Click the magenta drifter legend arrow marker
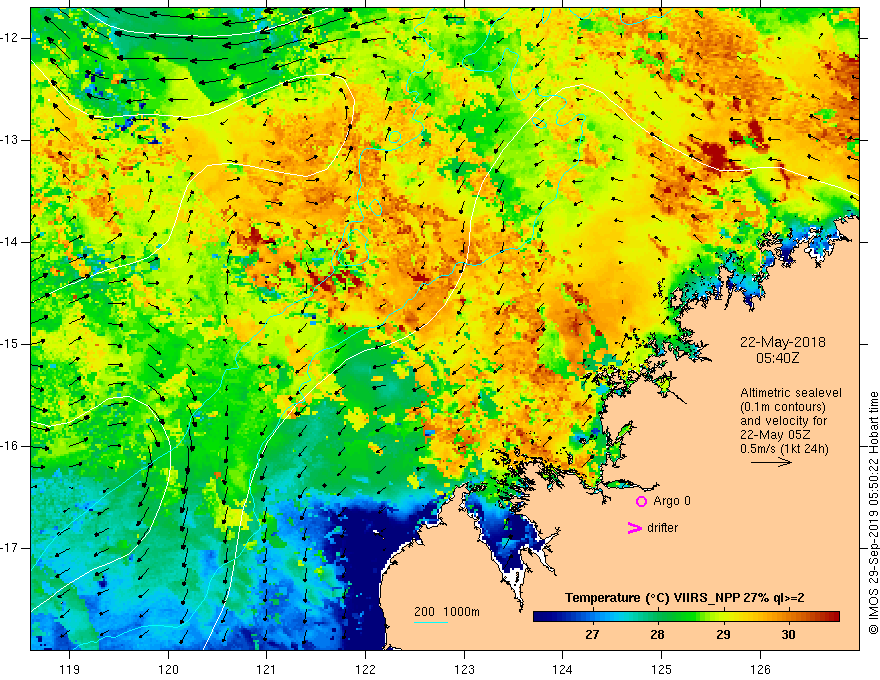Viewport: 880px width, 680px height. (634, 528)
